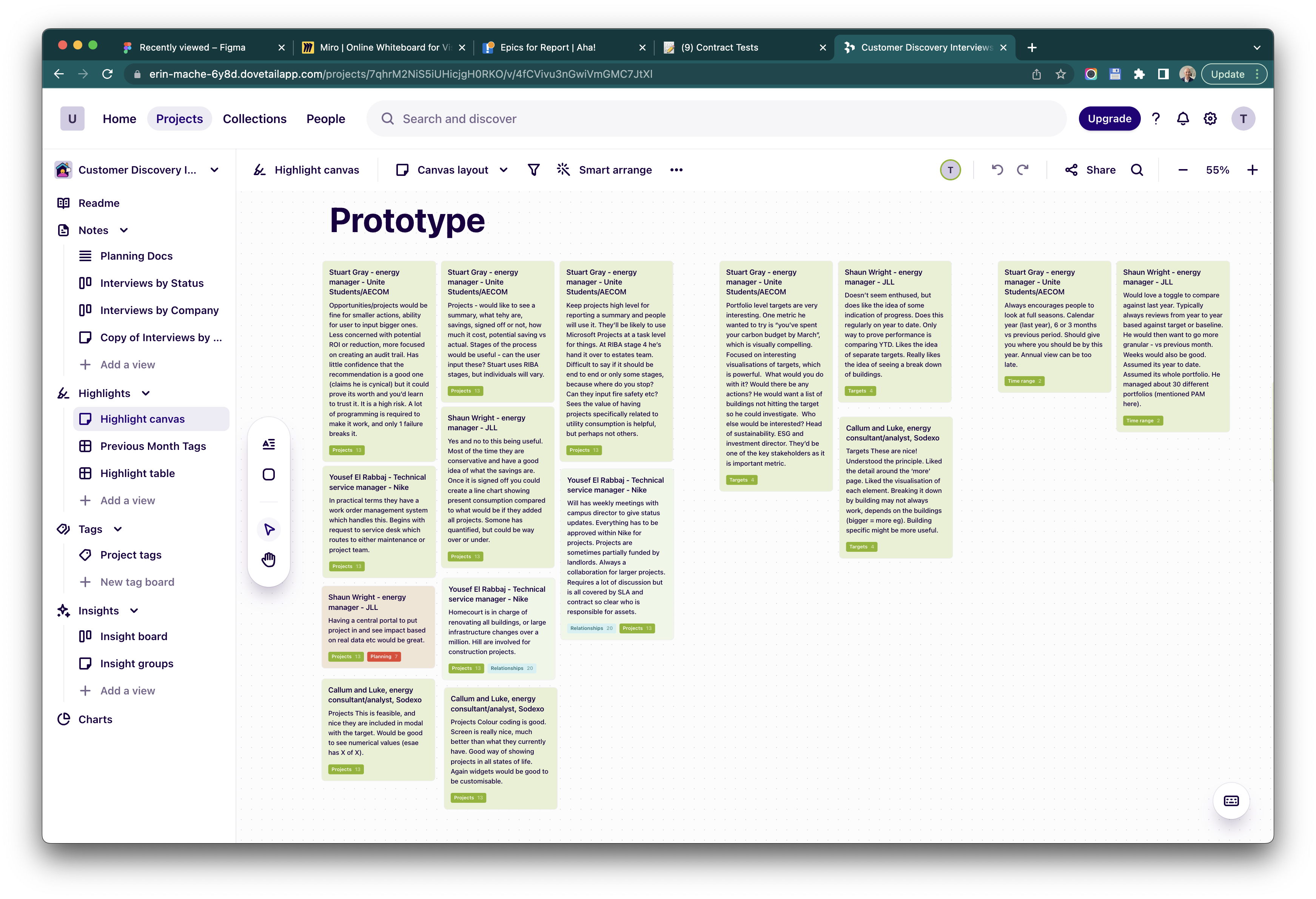Viewport: 1316px width, 899px height.
Task: Bookmark page with star icon
Action: pyautogui.click(x=1061, y=74)
